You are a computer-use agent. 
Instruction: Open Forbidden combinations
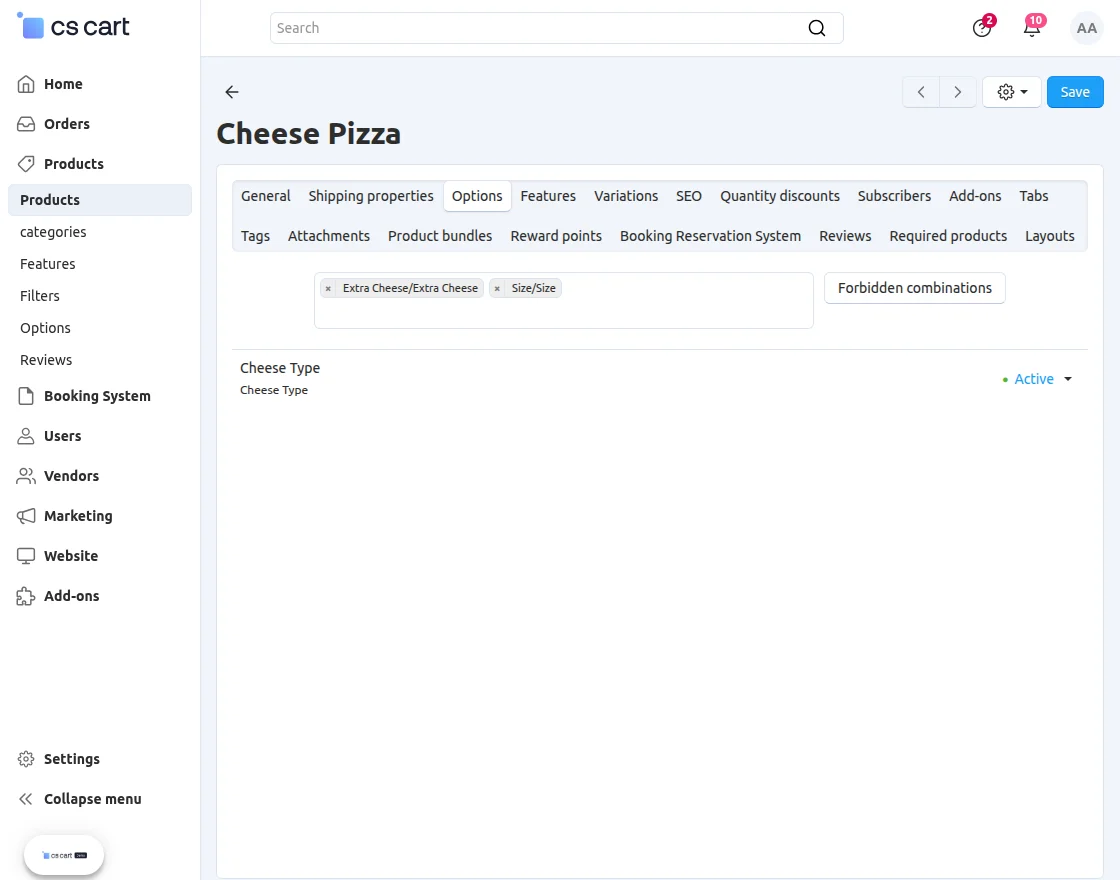point(913,288)
